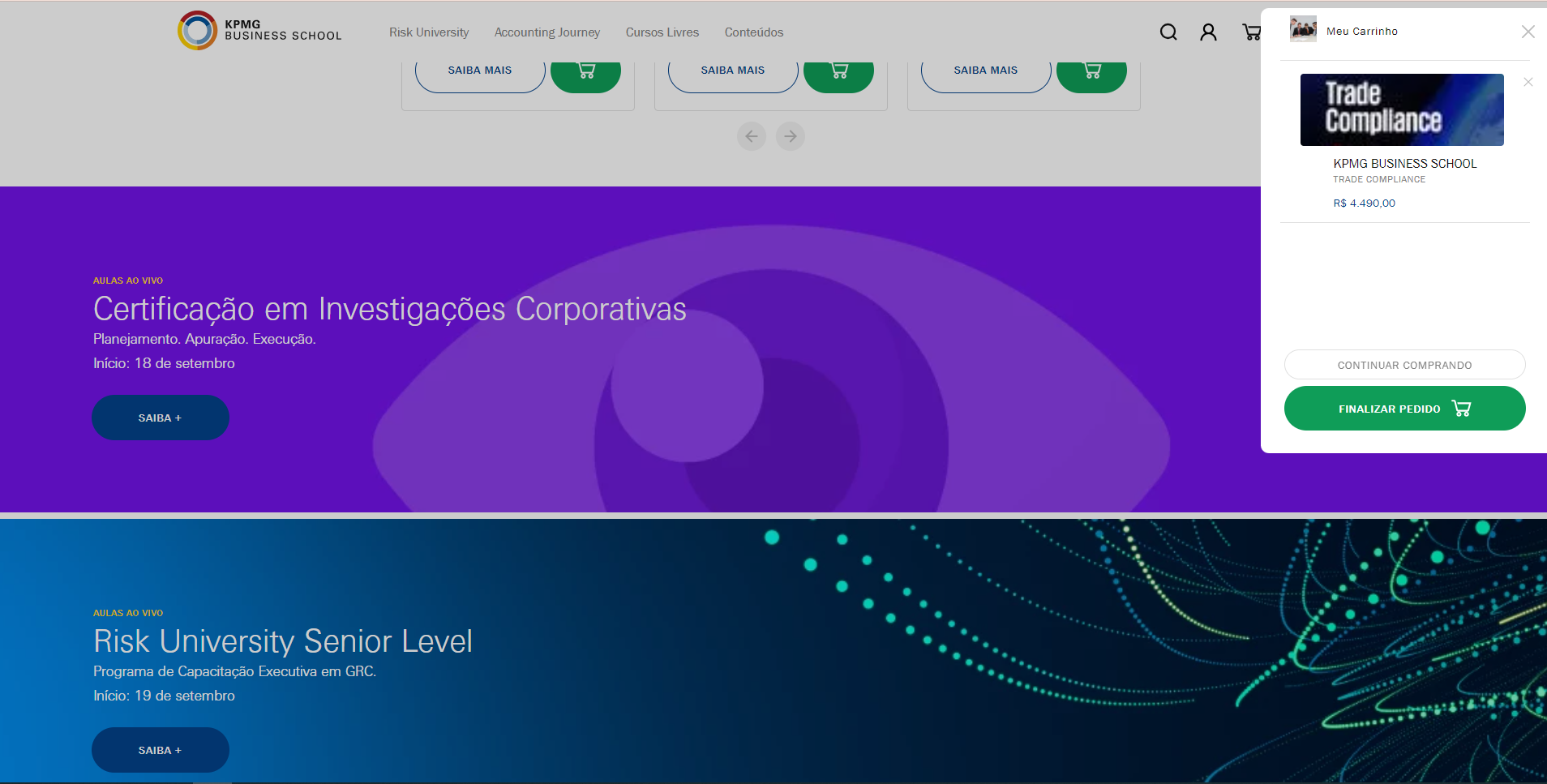1547x784 pixels.
Task: Click the Risk University Senior Level heading
Action: coord(283,641)
